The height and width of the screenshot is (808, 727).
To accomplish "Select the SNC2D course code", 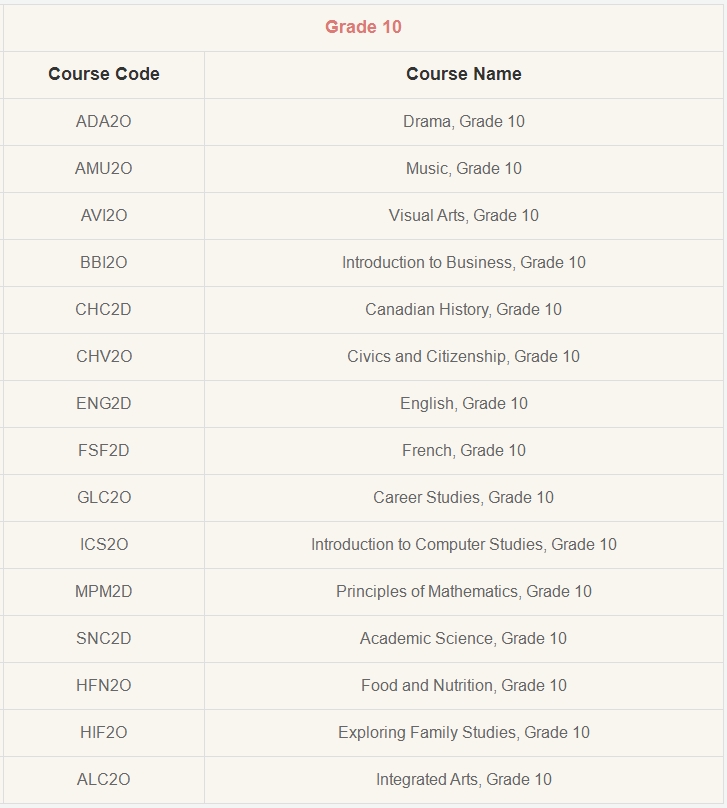I will 104,638.
